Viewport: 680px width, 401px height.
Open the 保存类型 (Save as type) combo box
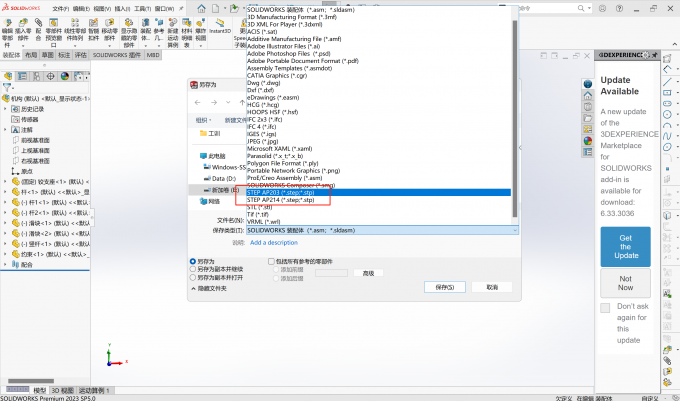click(382, 230)
